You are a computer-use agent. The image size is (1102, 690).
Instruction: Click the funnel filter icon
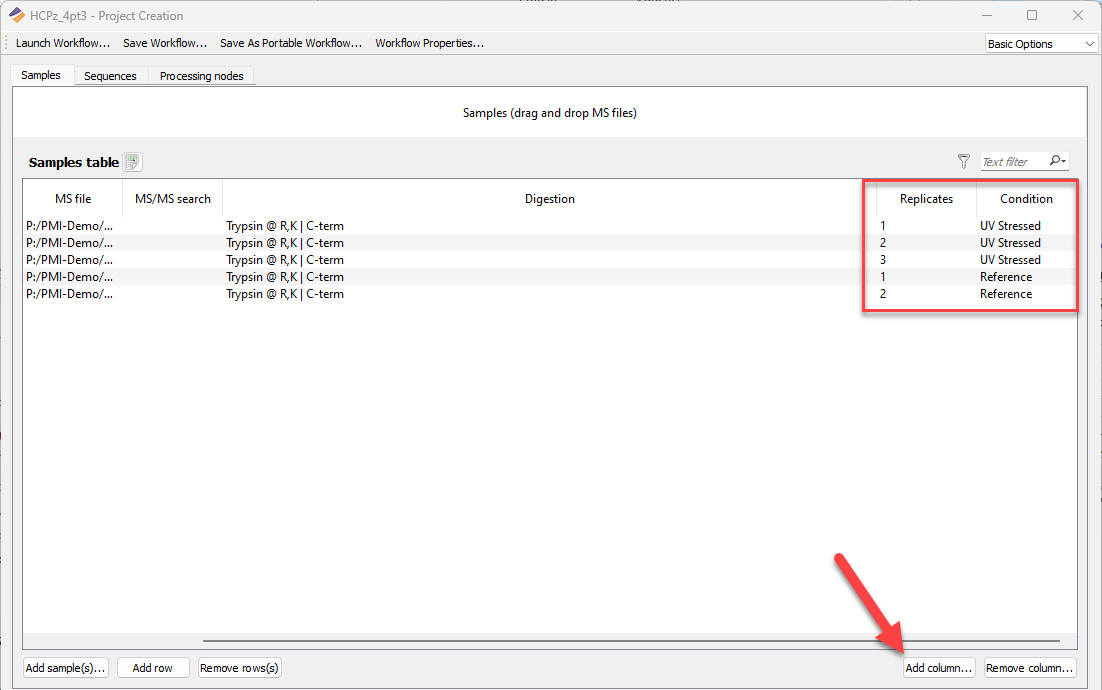coord(964,161)
